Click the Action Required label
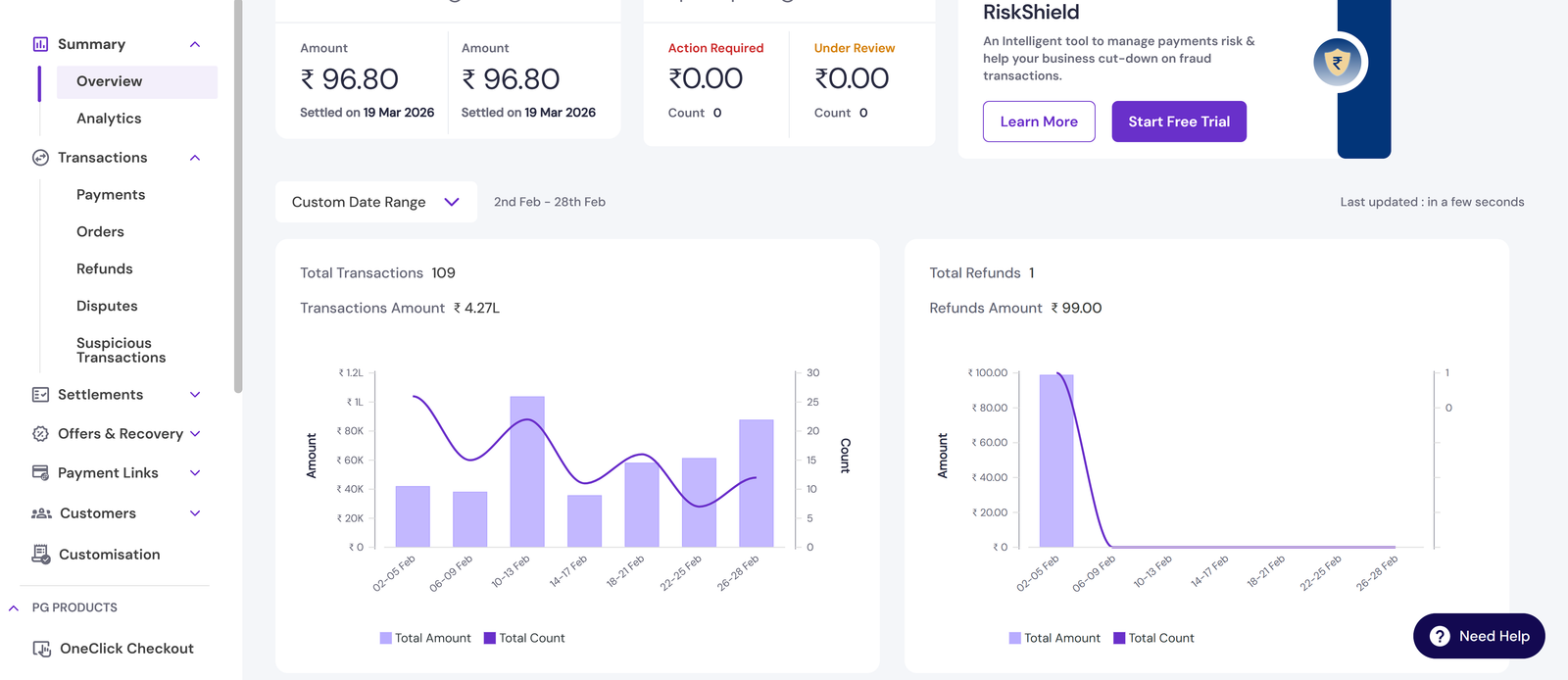The height and width of the screenshot is (680, 1568). pos(715,48)
